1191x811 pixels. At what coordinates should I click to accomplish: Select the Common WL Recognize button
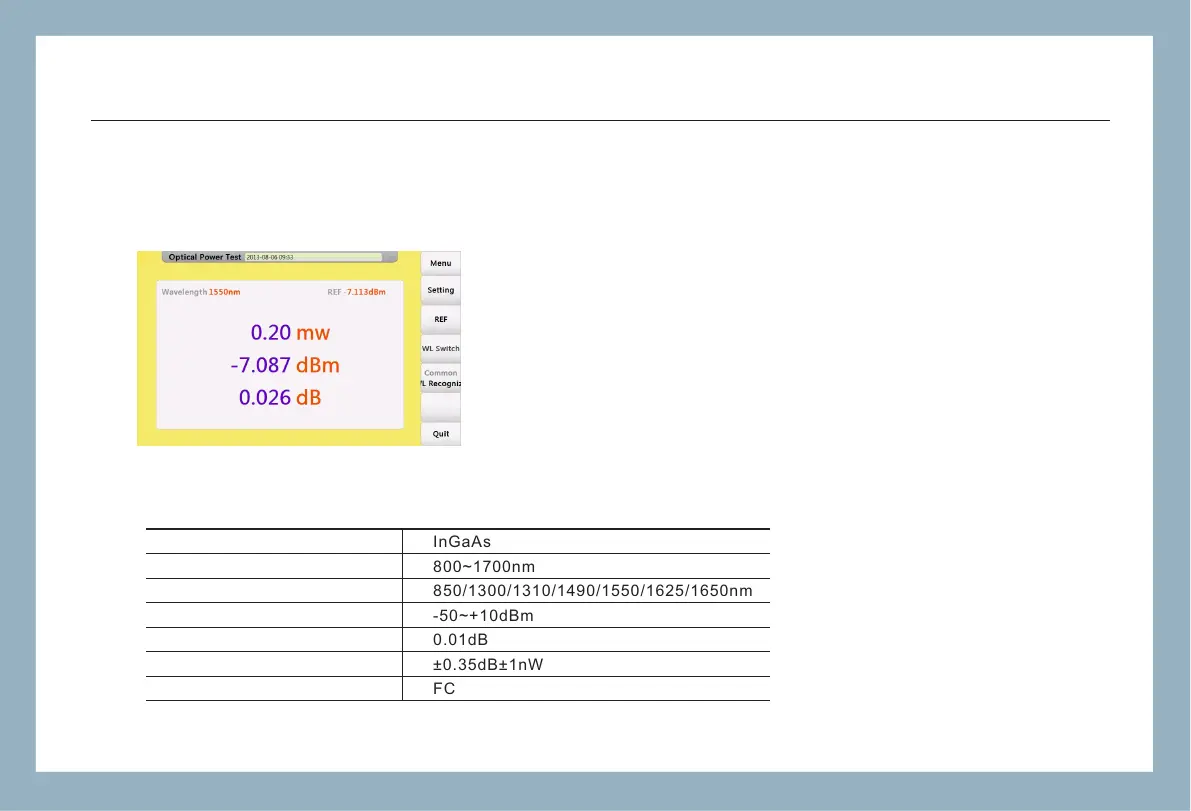pyautogui.click(x=441, y=378)
